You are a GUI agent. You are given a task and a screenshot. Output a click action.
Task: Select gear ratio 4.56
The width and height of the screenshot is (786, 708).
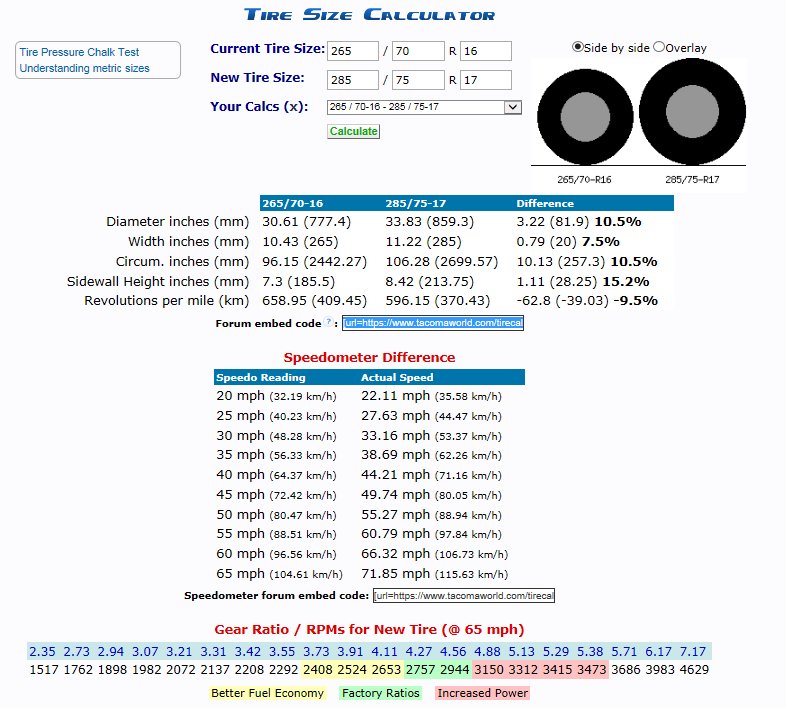point(453,652)
